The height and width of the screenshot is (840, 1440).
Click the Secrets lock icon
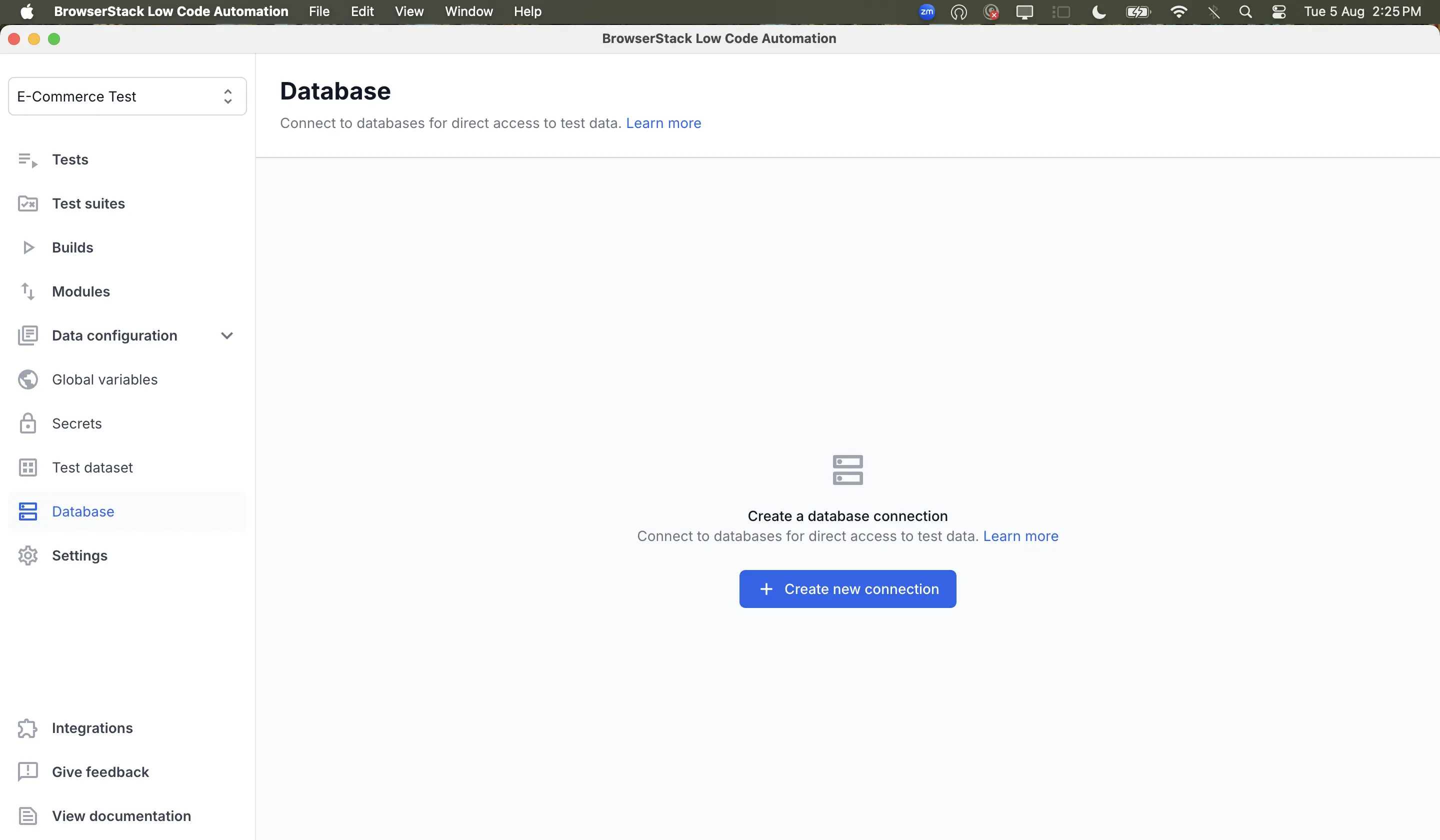[x=27, y=423]
